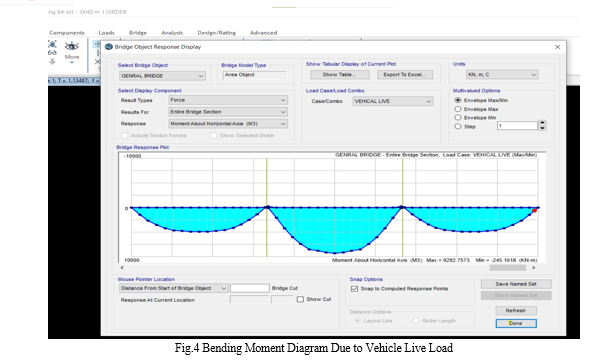The height and width of the screenshot is (362, 607).
Task: Click the red marker point on the moment diagram
Action: [x=534, y=211]
